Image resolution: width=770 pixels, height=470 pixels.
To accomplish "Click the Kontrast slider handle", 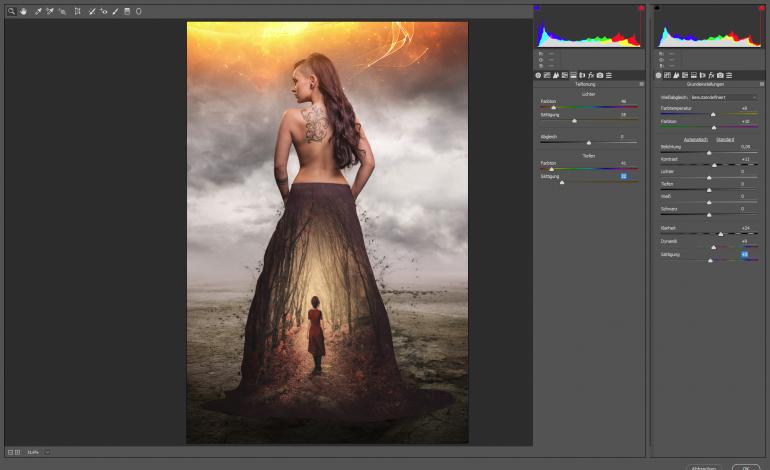I will [x=714, y=165].
